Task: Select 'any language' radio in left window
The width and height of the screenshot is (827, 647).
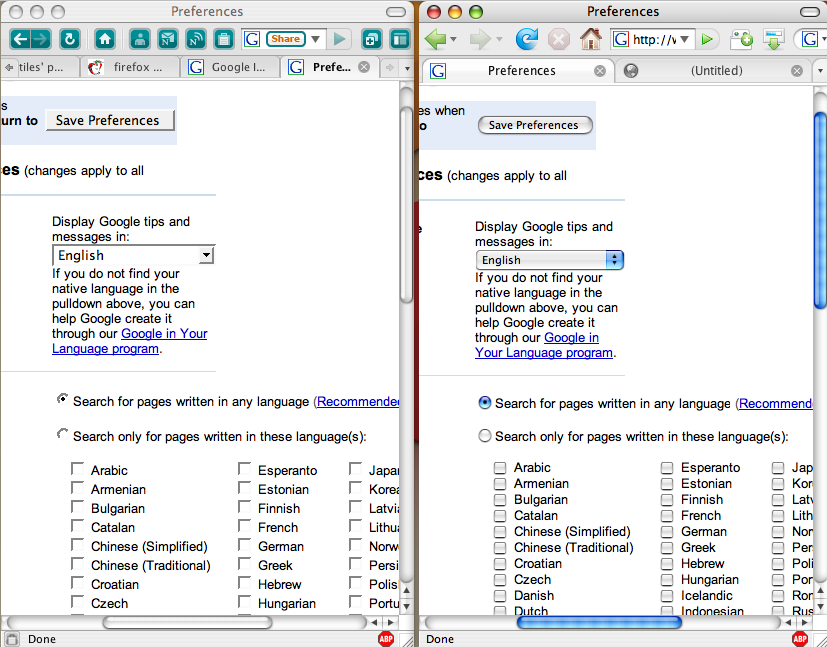Action: (x=62, y=399)
